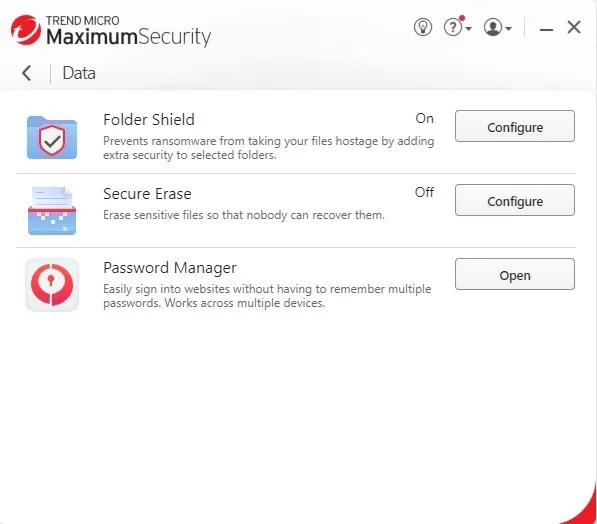Go back using the left arrow

tap(26, 73)
